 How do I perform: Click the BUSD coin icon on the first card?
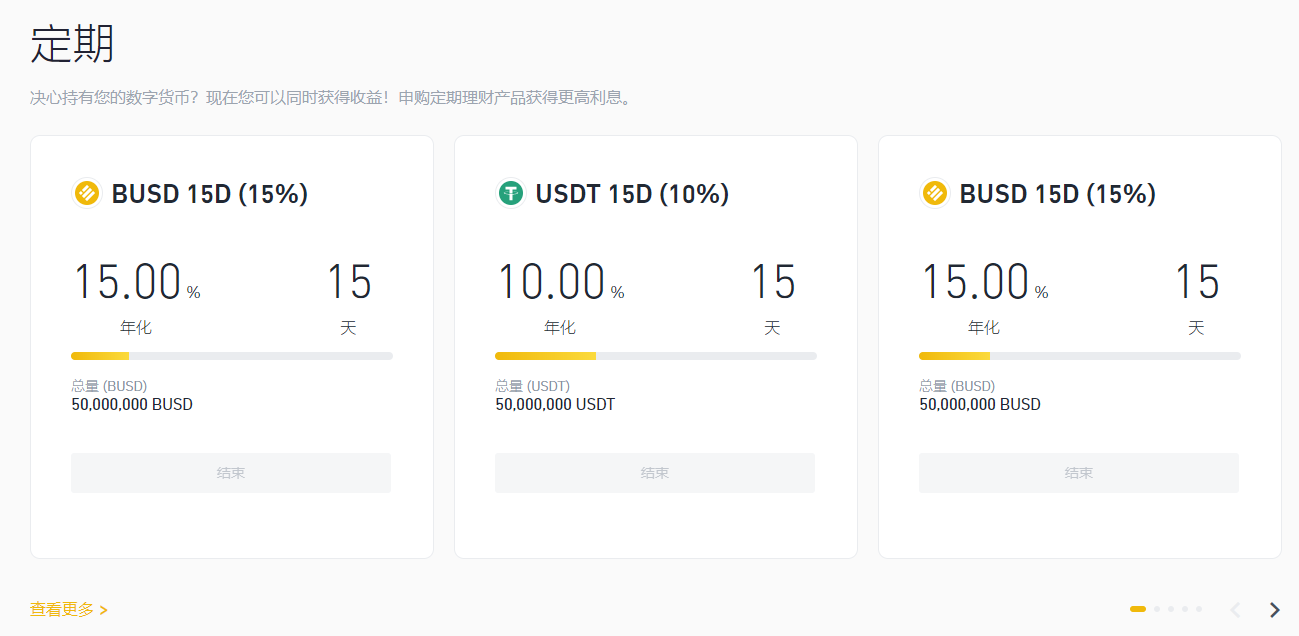coord(86,193)
